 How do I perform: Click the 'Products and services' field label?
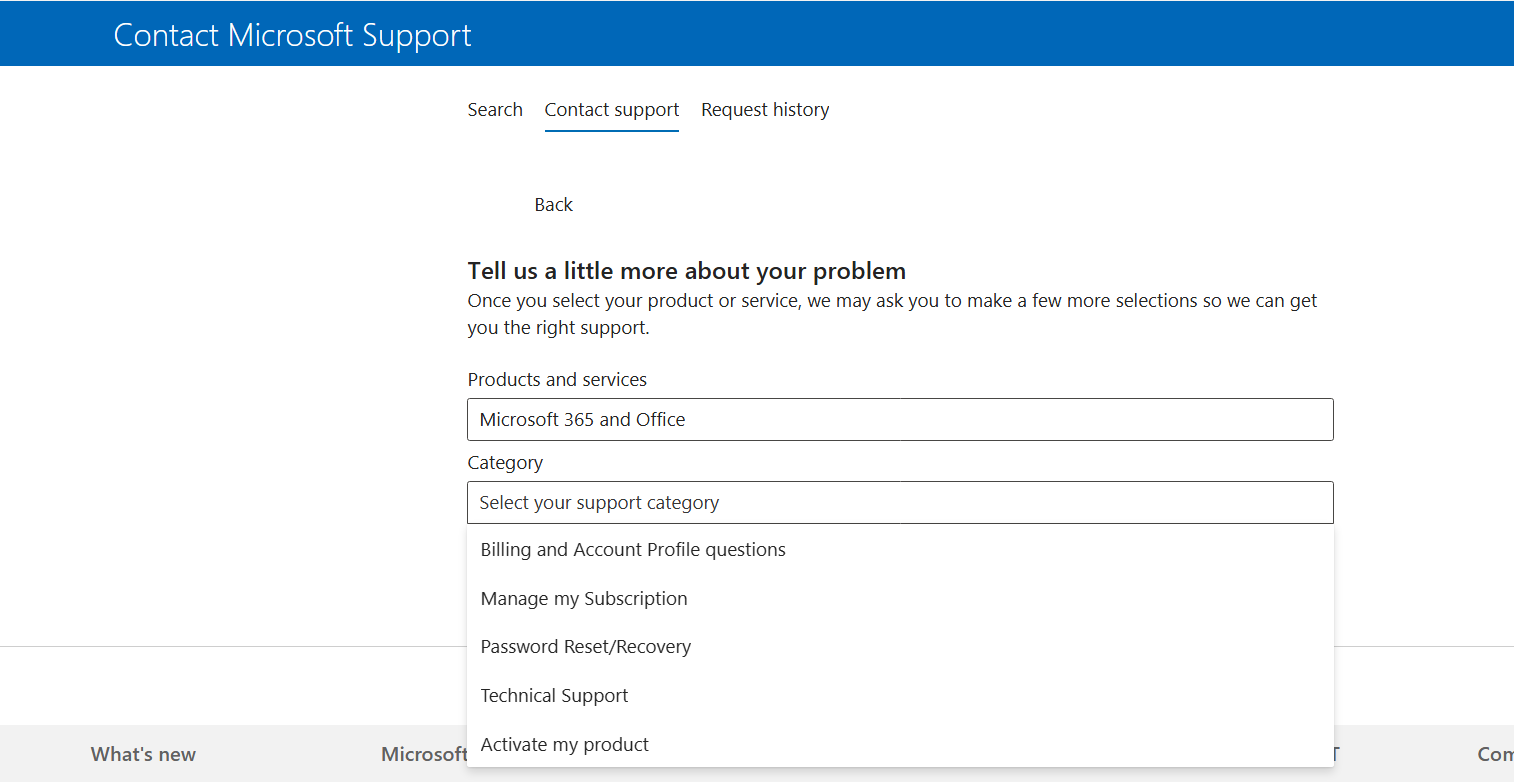(x=557, y=380)
